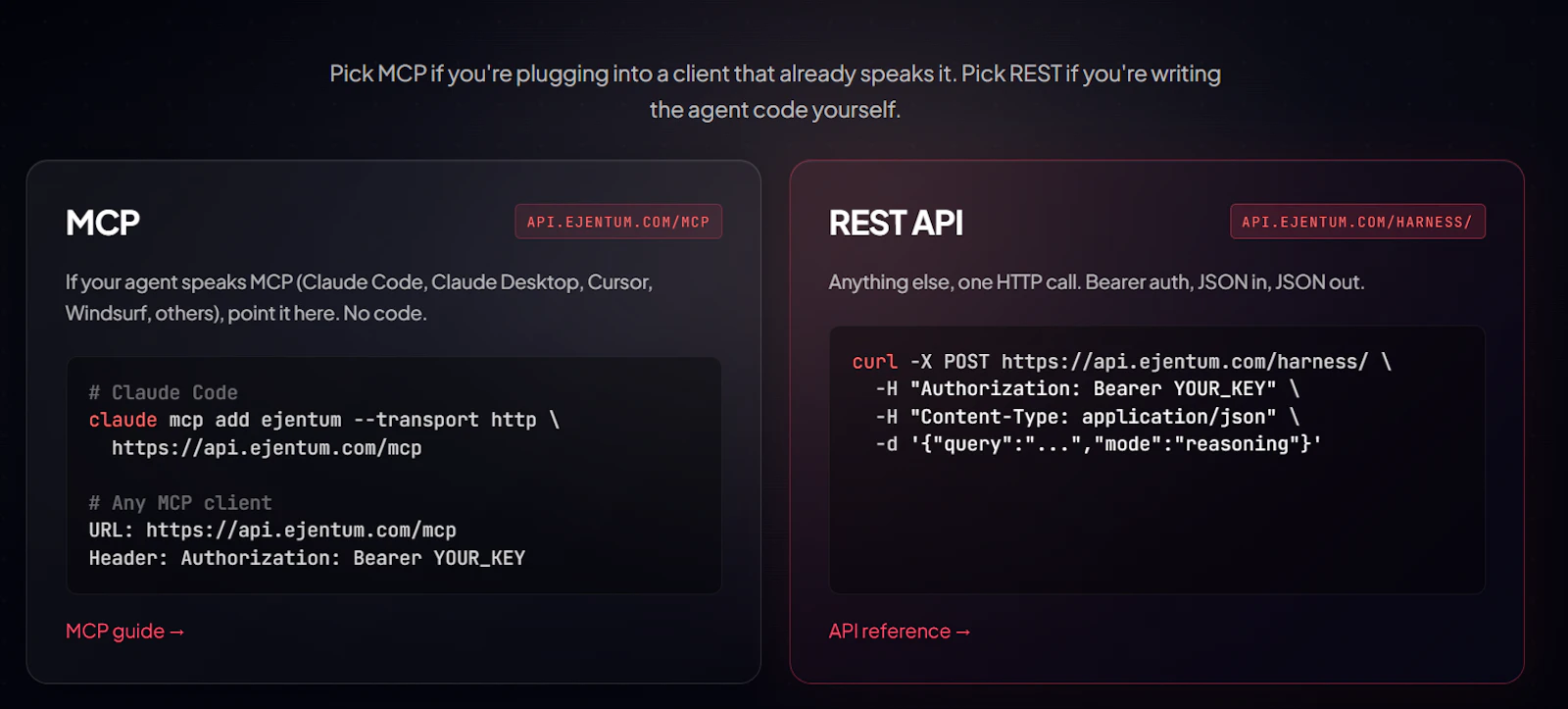Click the 'Anything else, one HTTP call' description
Viewport: 1568px width, 709px height.
tap(1097, 282)
